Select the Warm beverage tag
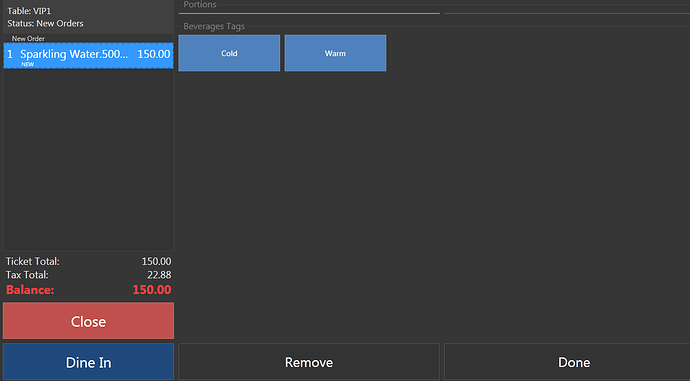The image size is (690, 381). 335,53
